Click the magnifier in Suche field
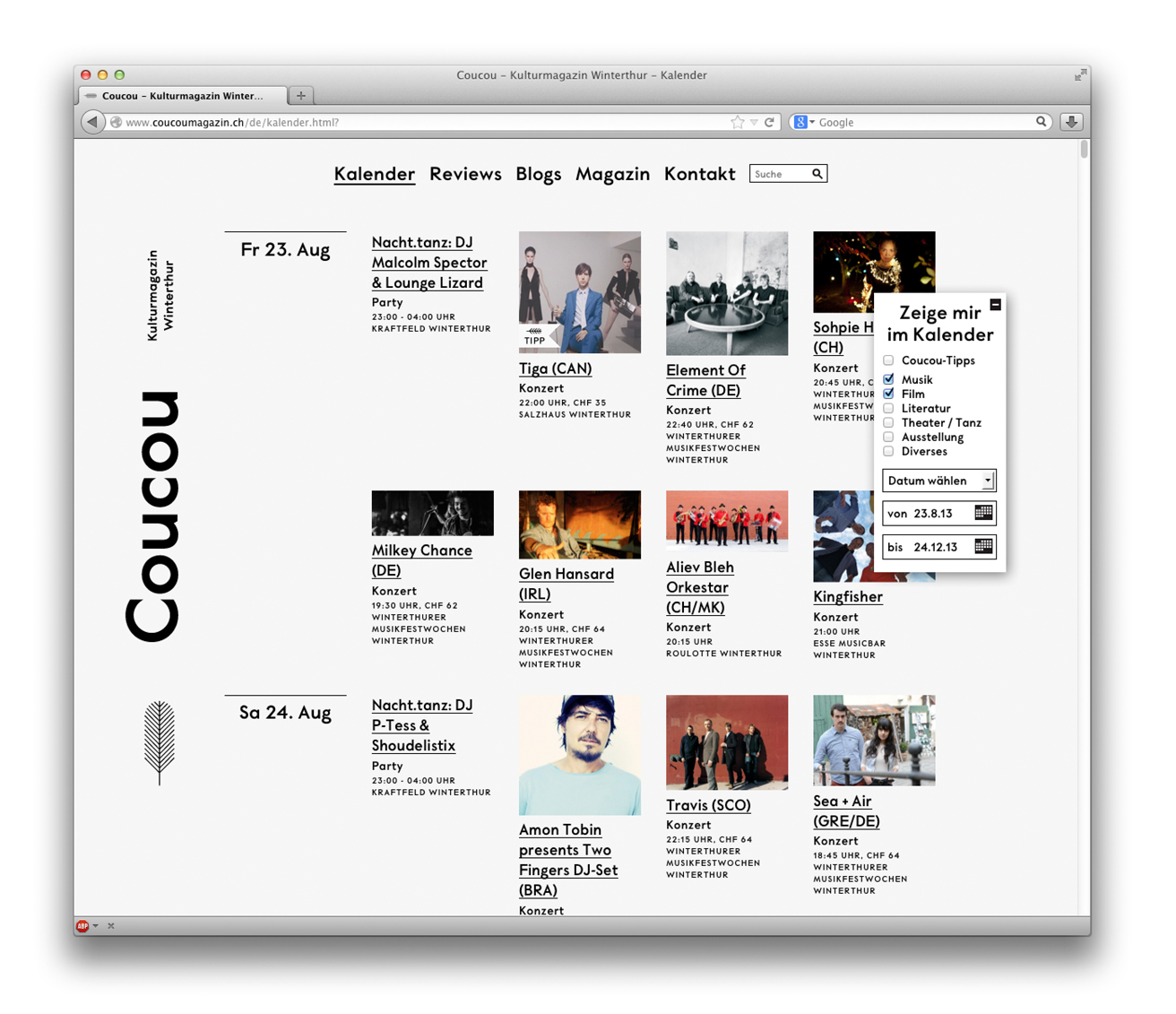The height and width of the screenshot is (1014, 1176). [817, 174]
